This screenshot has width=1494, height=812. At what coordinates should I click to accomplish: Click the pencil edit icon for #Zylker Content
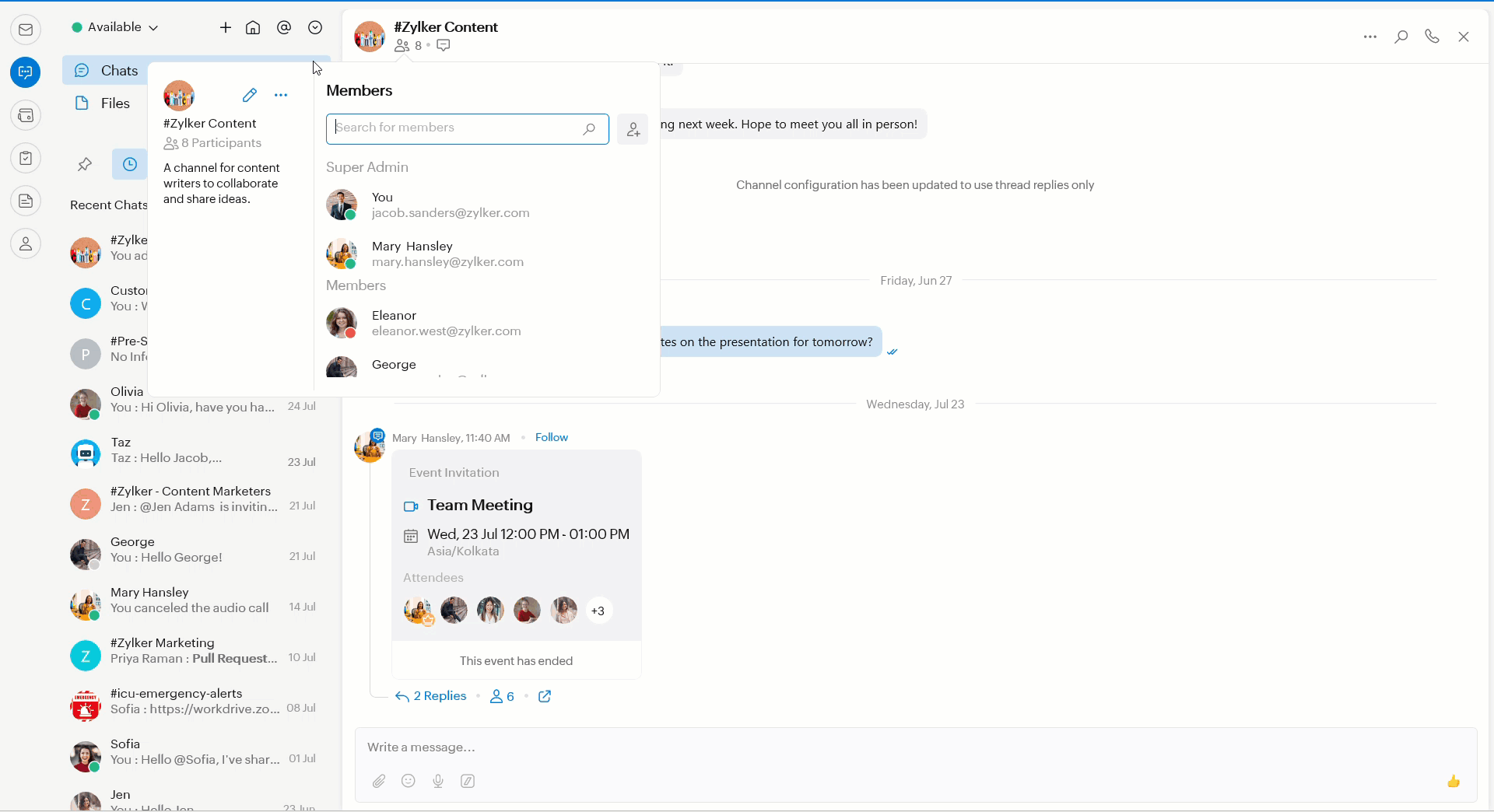[x=250, y=95]
